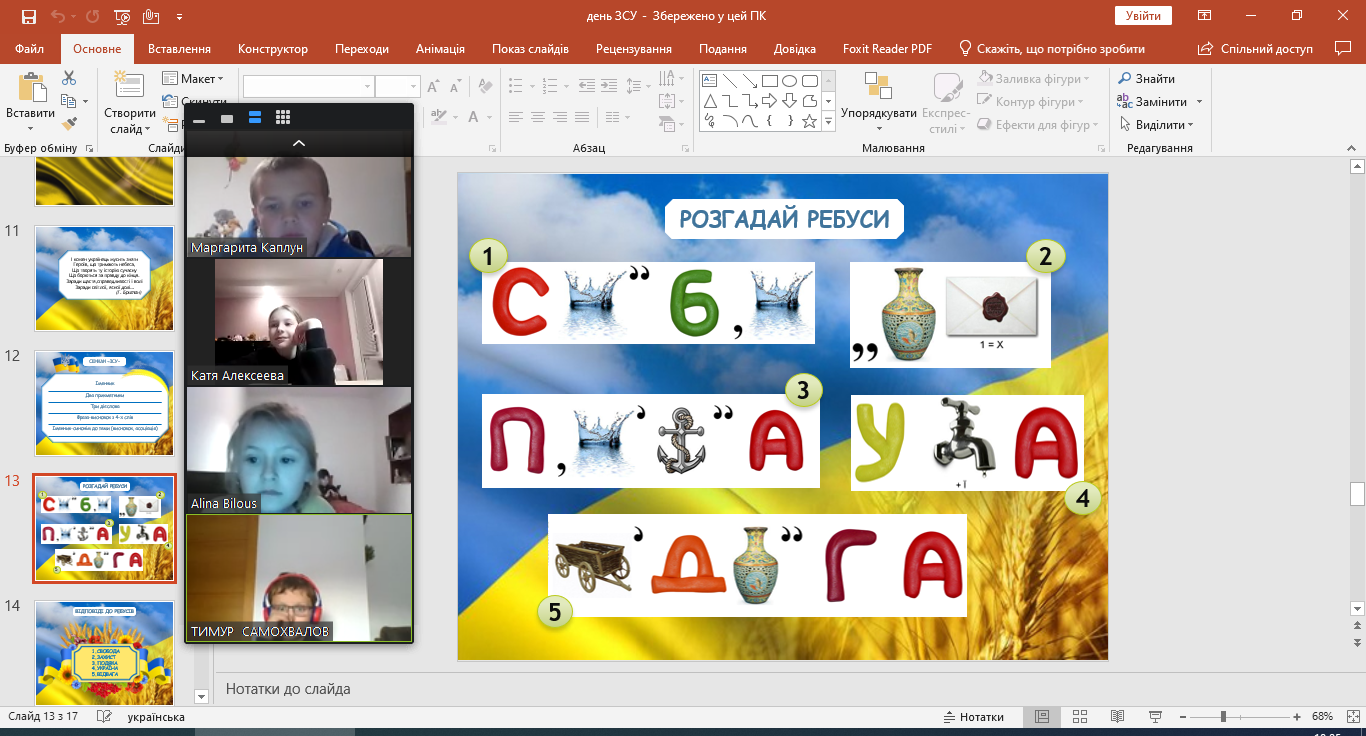Toggle numbered list formatting
1366x736 pixels.
[550, 86]
